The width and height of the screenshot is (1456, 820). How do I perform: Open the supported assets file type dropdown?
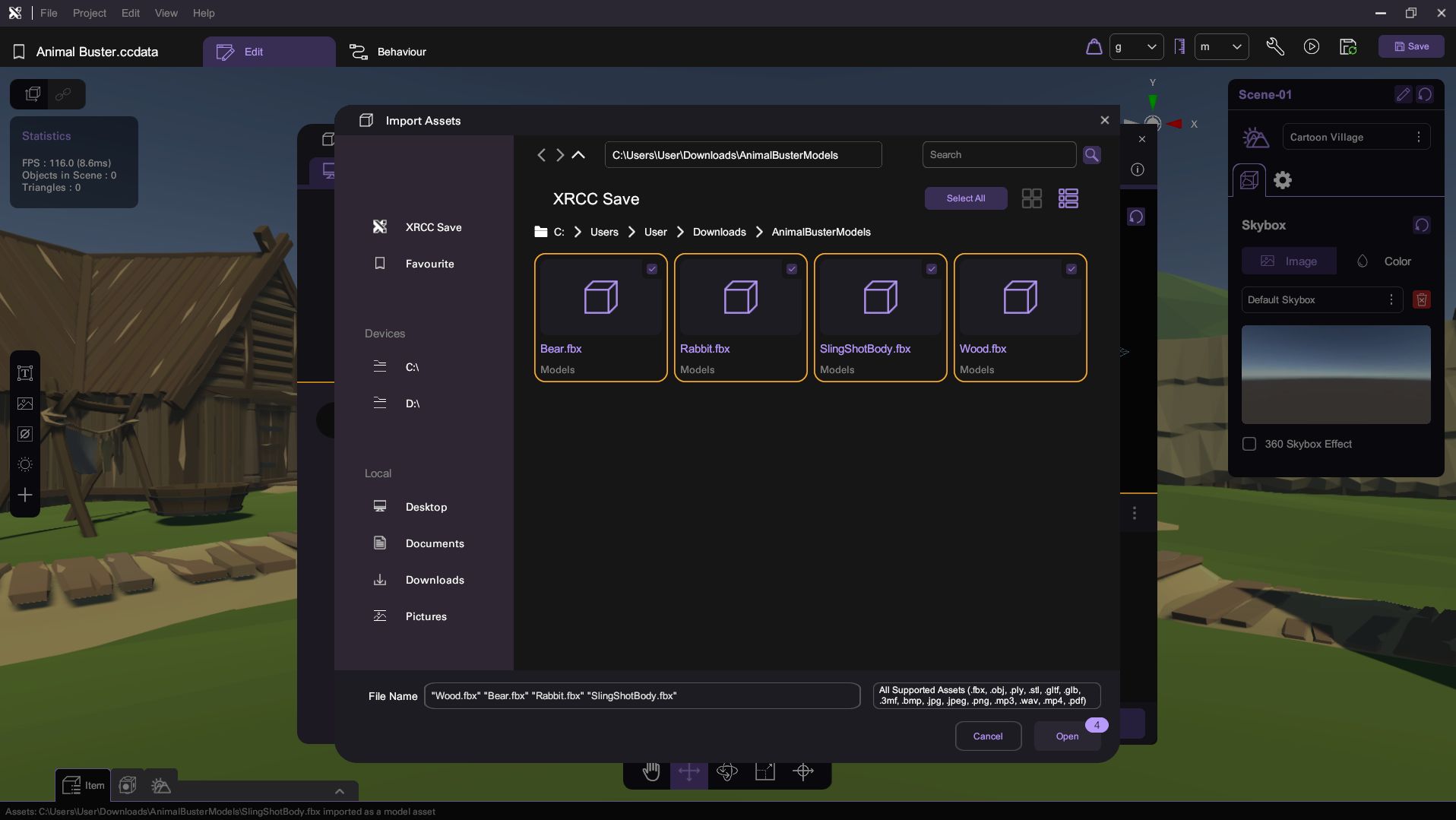(986, 695)
